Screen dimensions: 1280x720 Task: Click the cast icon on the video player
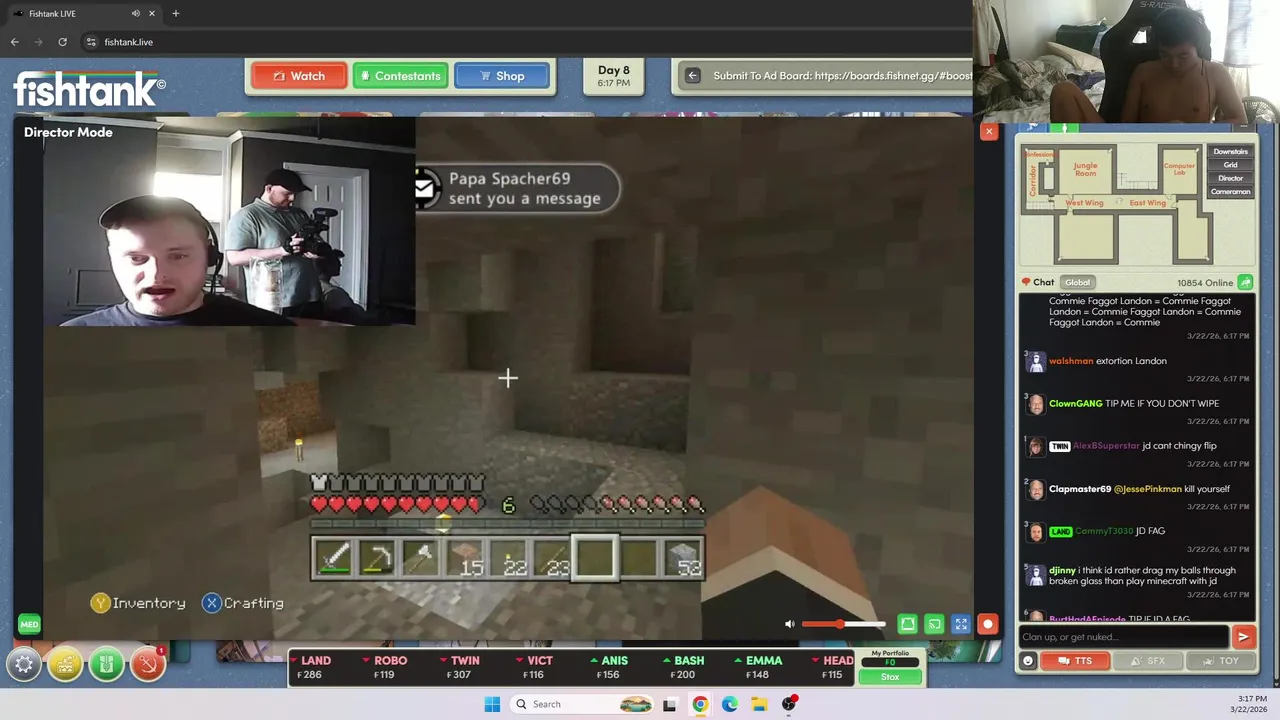tap(934, 624)
